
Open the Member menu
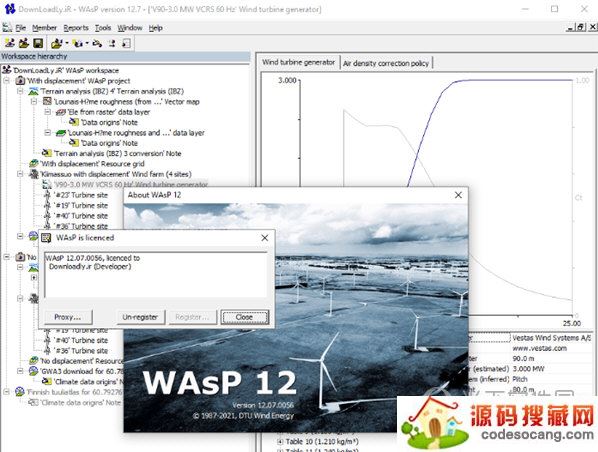44,28
